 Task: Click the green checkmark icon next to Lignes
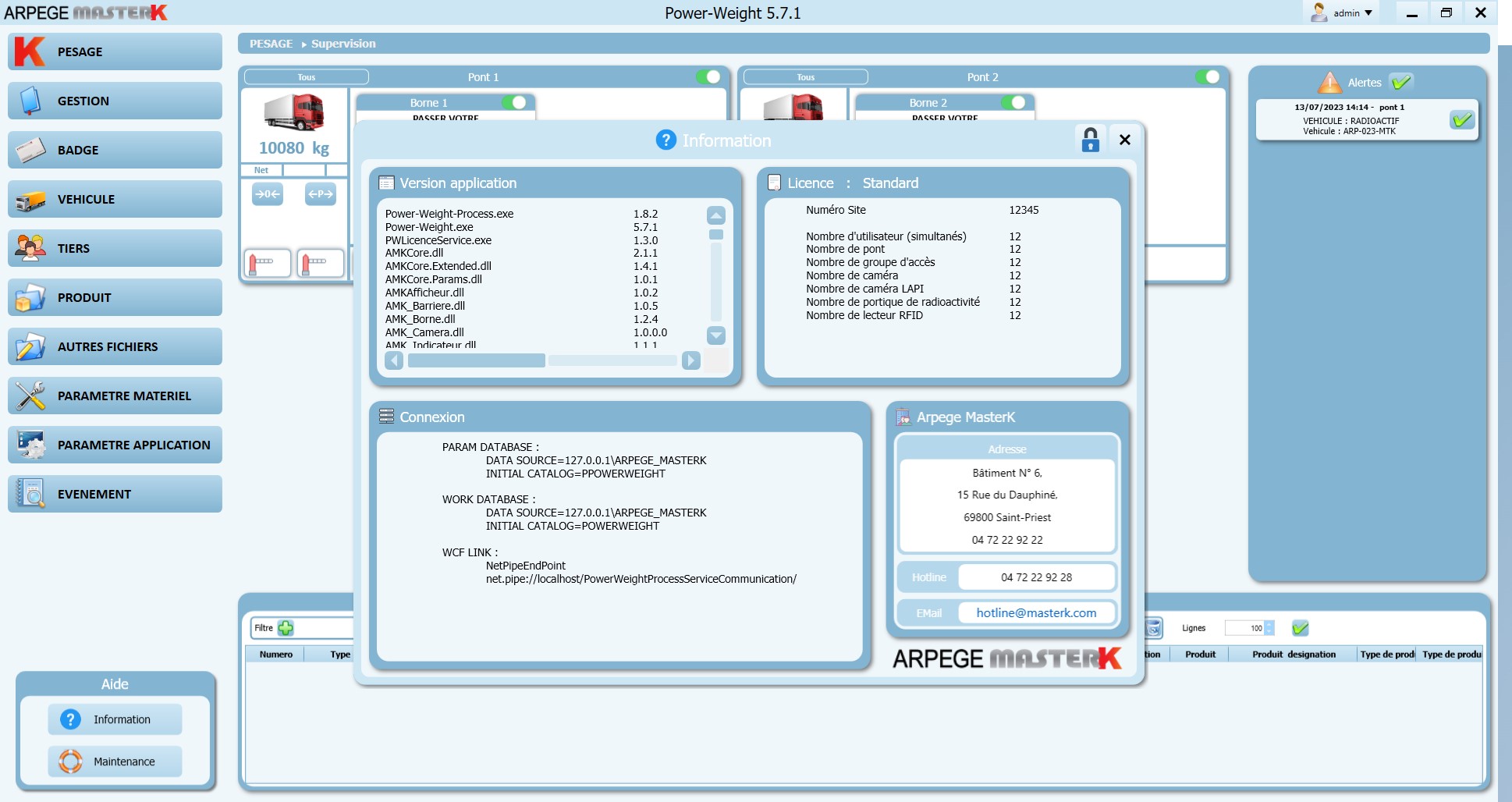point(1300,627)
